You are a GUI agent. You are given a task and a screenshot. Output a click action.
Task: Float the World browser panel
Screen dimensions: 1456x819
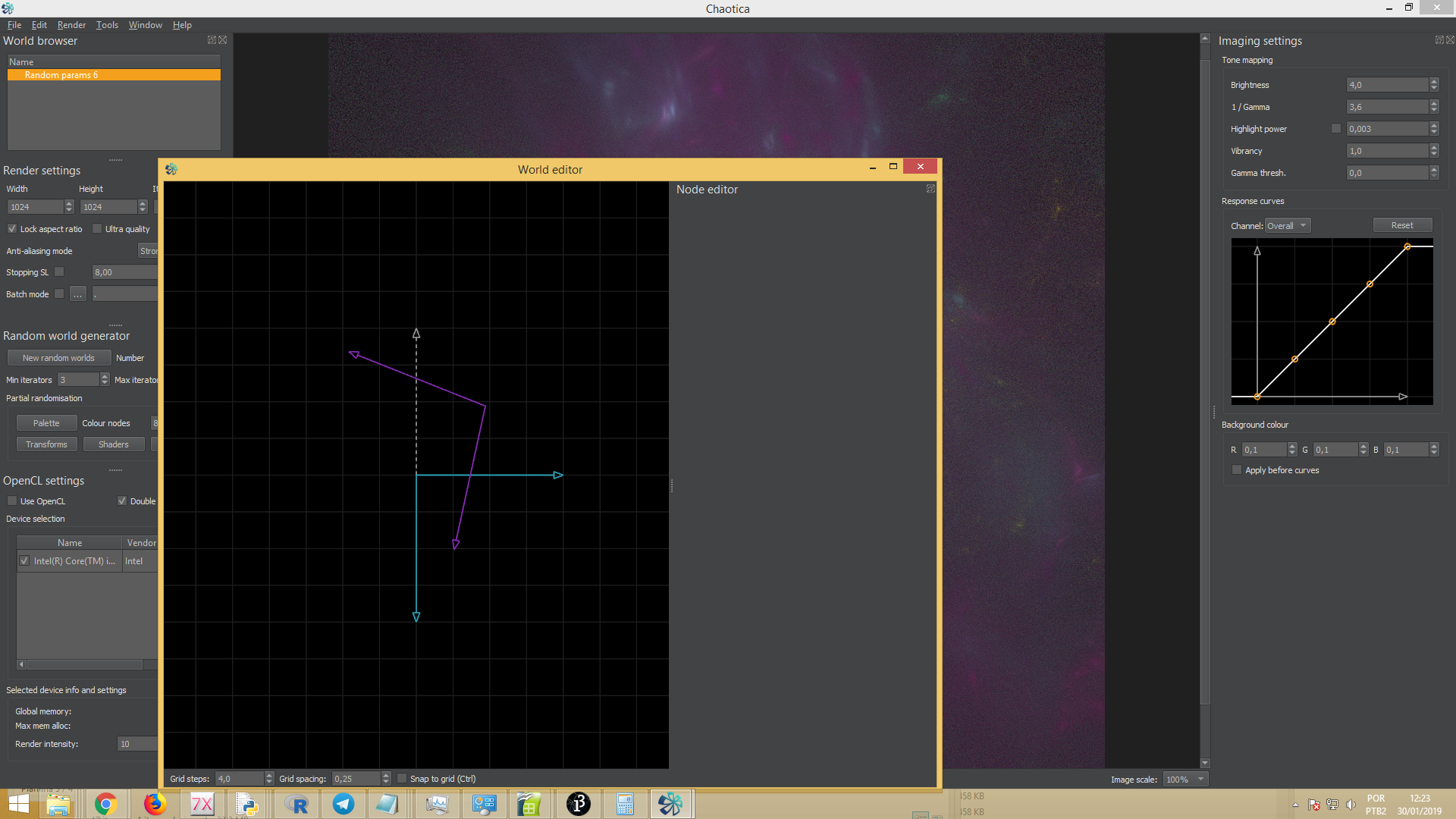(x=212, y=40)
